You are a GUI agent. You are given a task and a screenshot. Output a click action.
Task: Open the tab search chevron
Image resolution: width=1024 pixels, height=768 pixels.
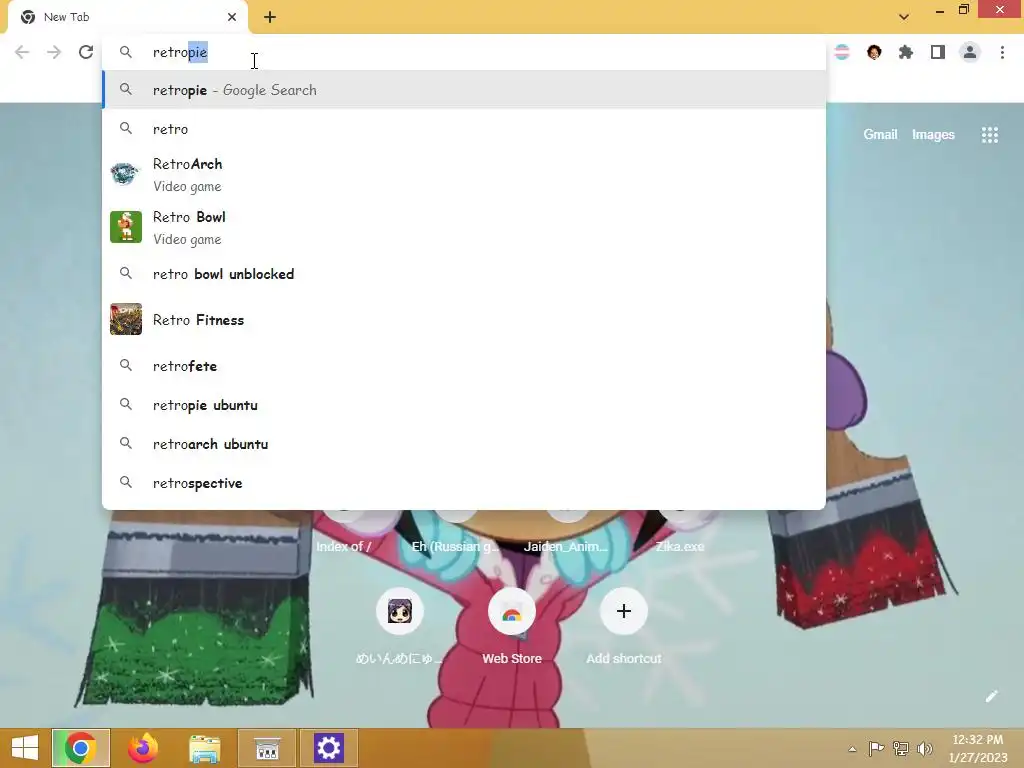coord(904,17)
